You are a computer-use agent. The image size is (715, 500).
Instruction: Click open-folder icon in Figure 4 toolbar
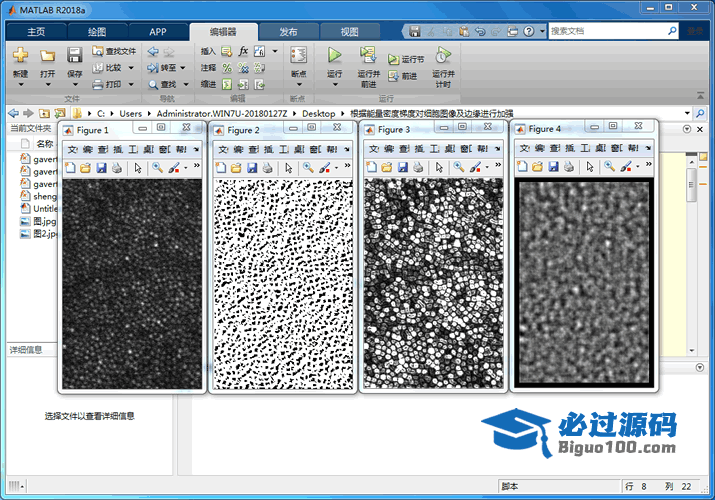coord(536,168)
